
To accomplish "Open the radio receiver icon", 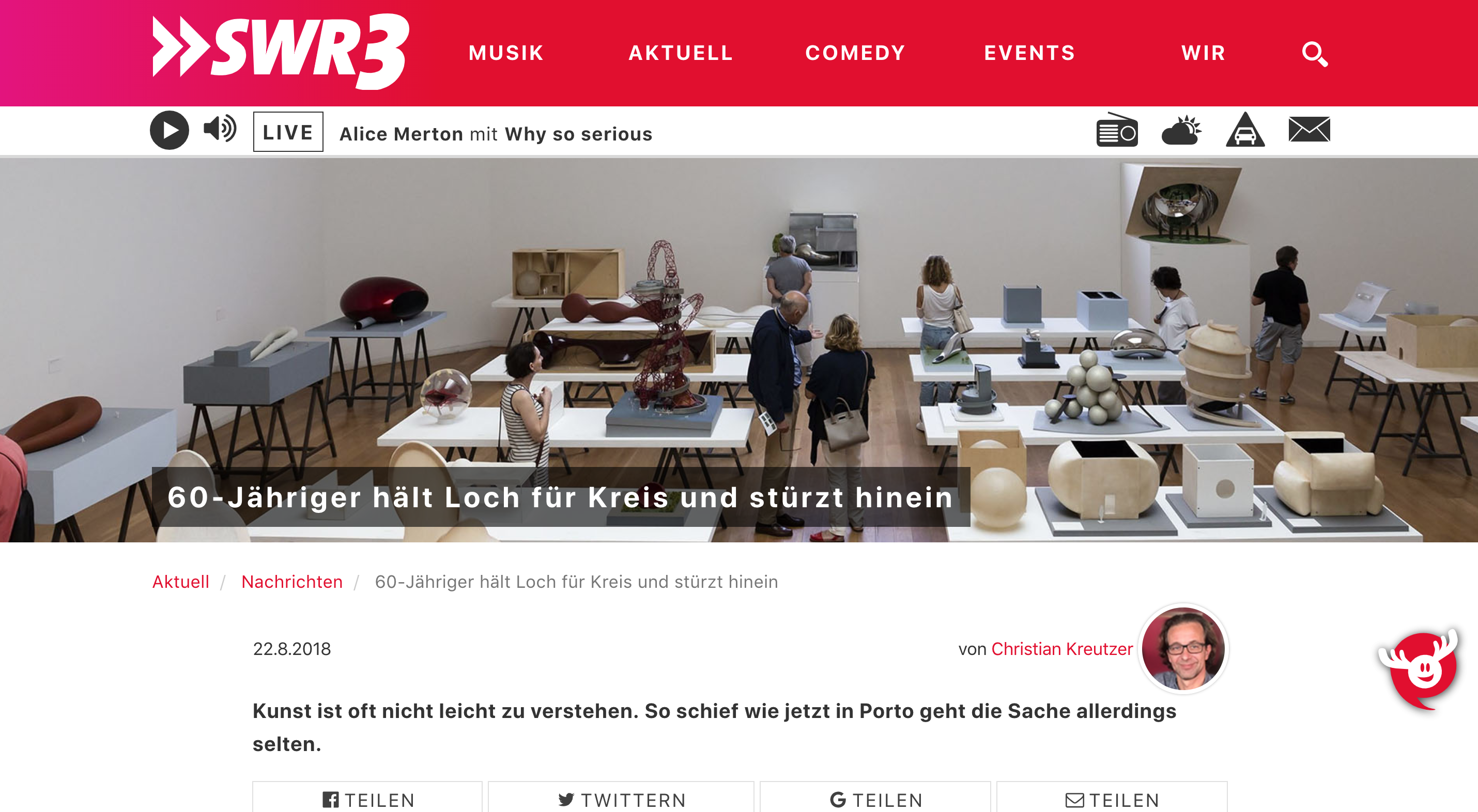I will pyautogui.click(x=1117, y=130).
